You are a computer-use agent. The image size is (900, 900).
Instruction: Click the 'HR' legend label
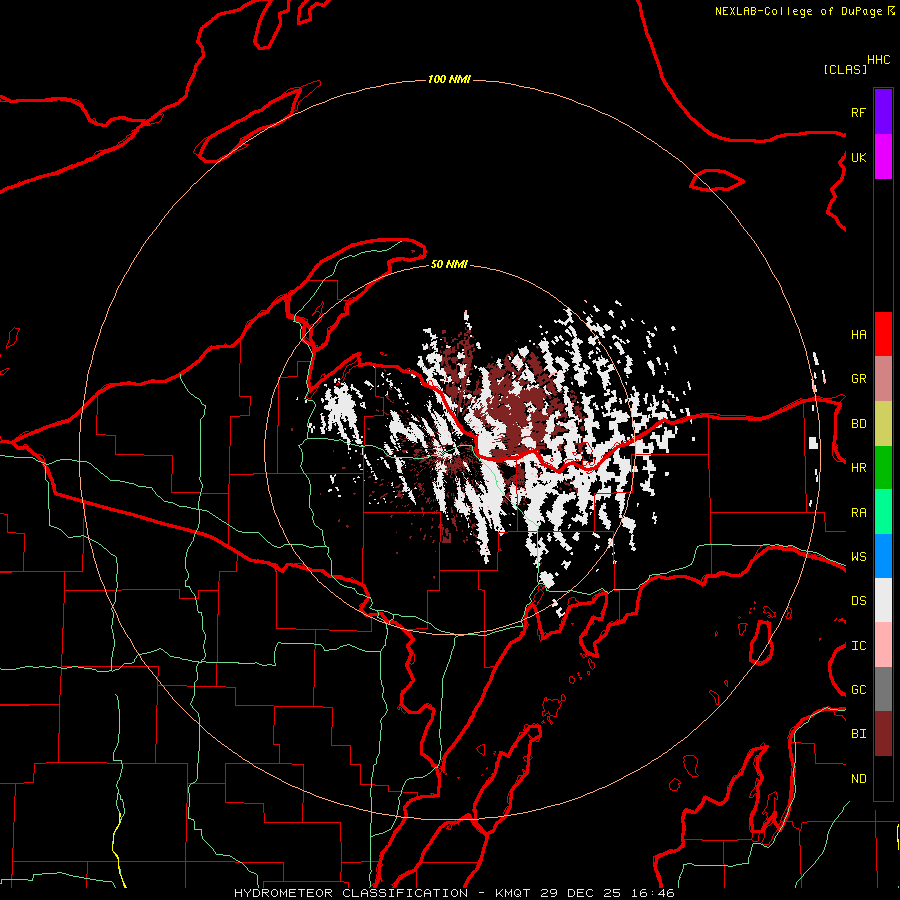pos(858,468)
